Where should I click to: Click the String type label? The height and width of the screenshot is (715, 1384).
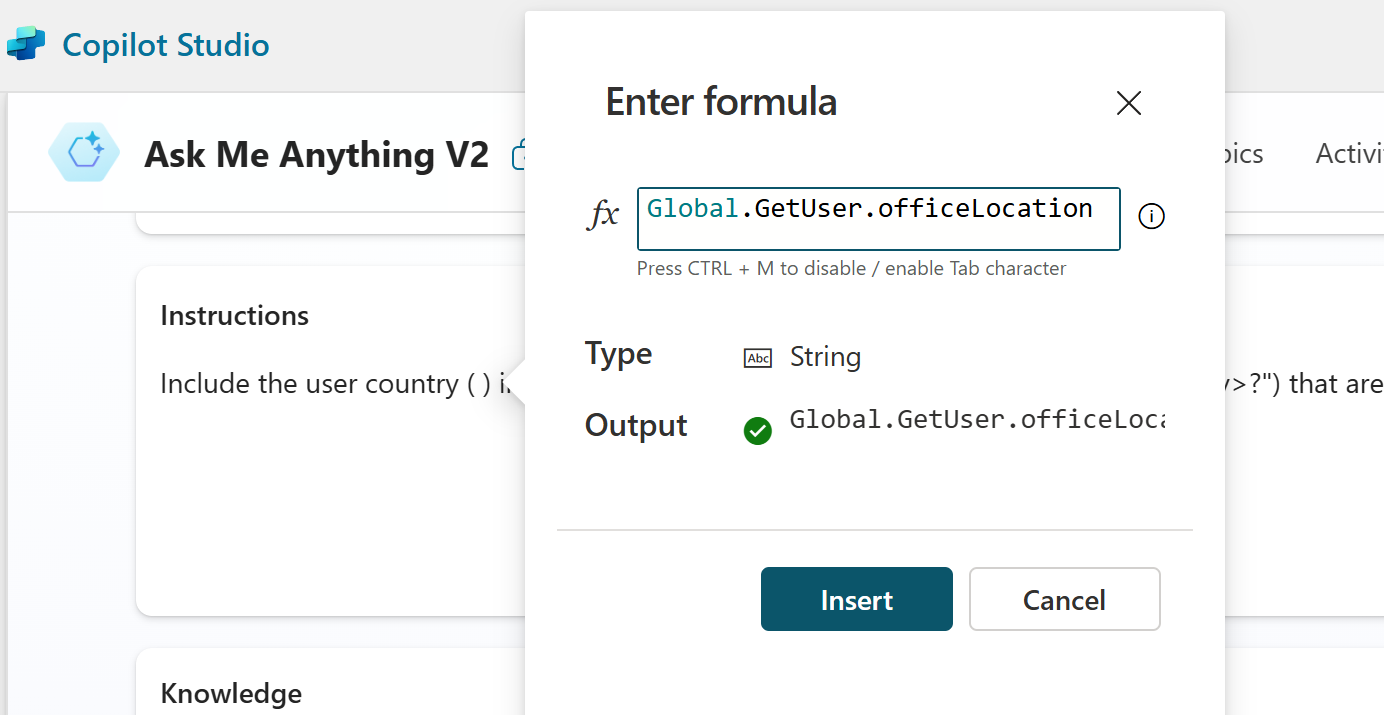point(825,357)
